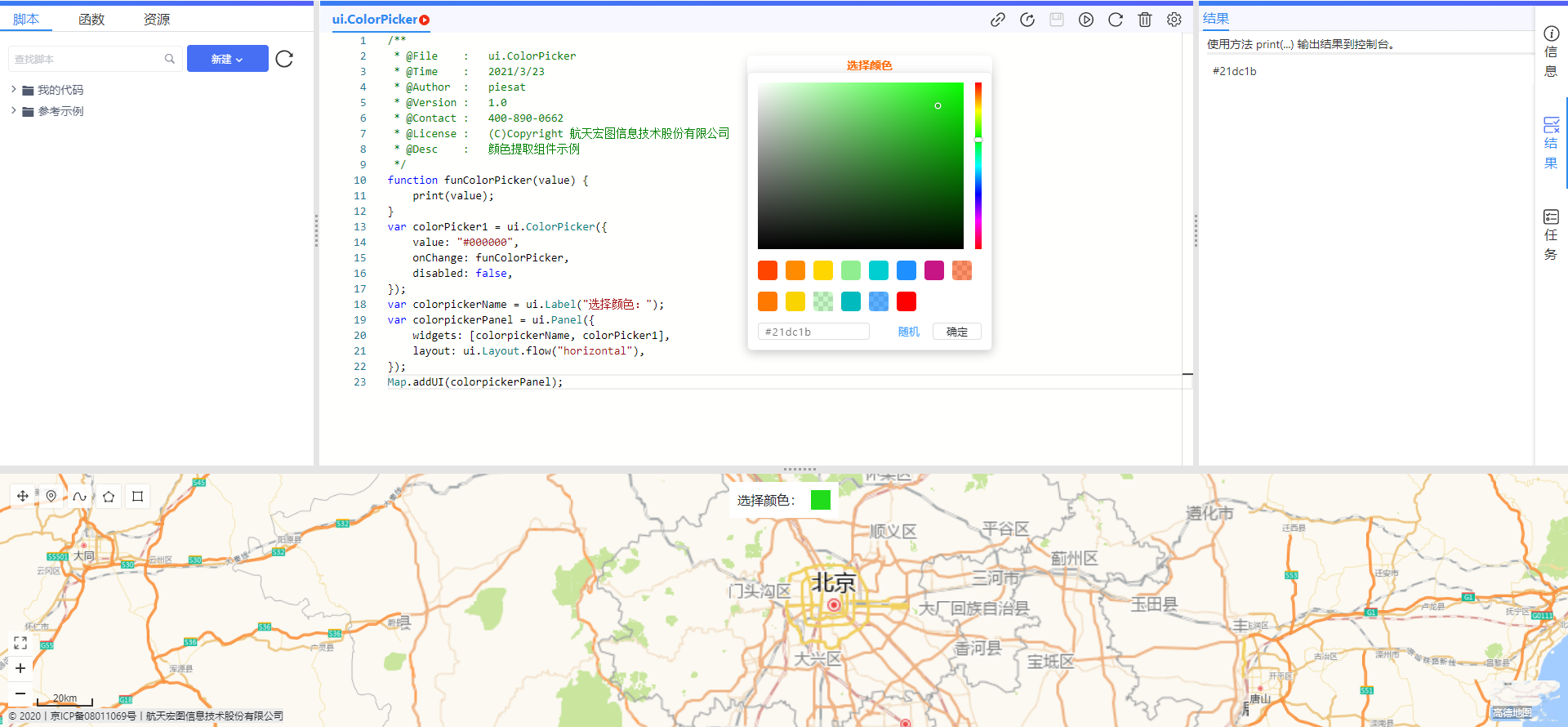Click the code line value: "#000000"
Viewport: 1568px width, 727px height.
coord(465,243)
